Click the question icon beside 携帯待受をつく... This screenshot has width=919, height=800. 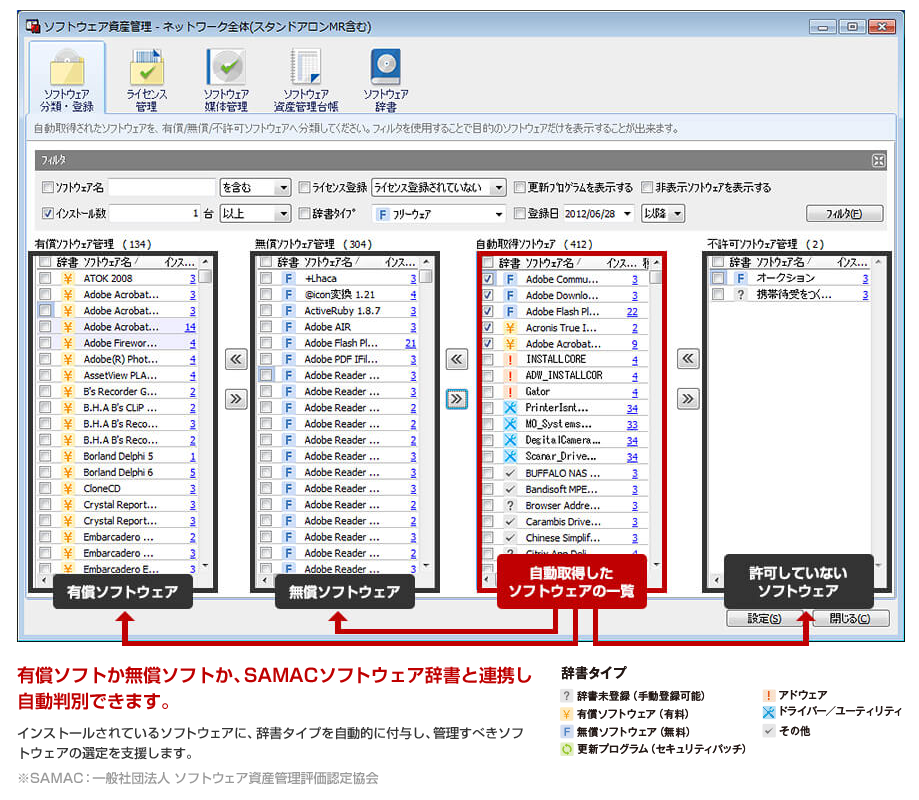pos(741,294)
